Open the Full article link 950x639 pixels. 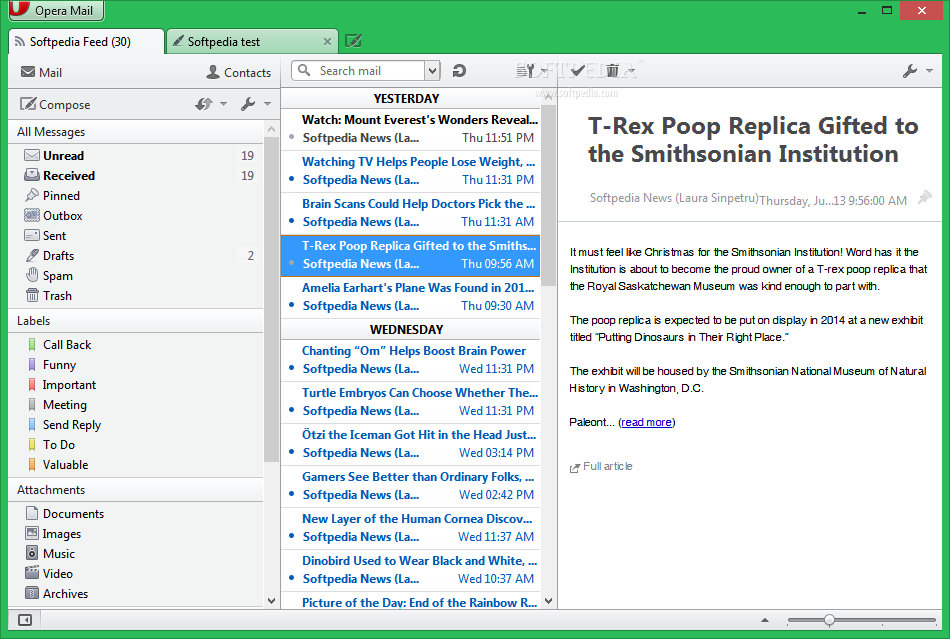[601, 466]
